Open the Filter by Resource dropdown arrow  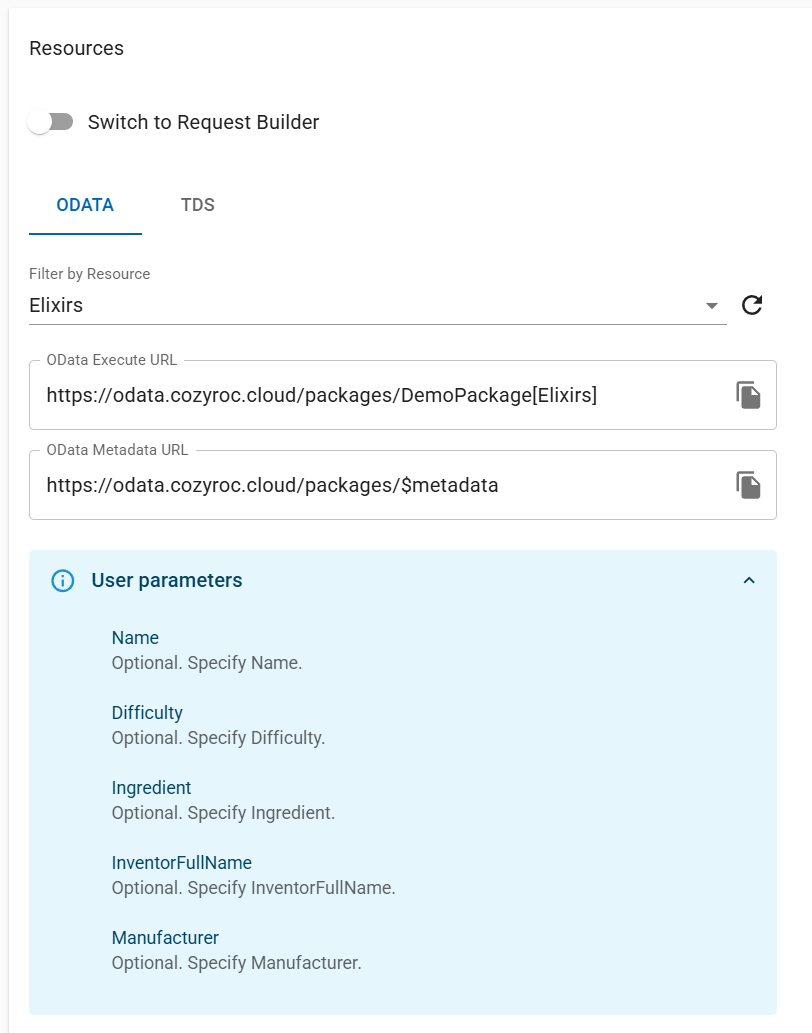click(711, 305)
